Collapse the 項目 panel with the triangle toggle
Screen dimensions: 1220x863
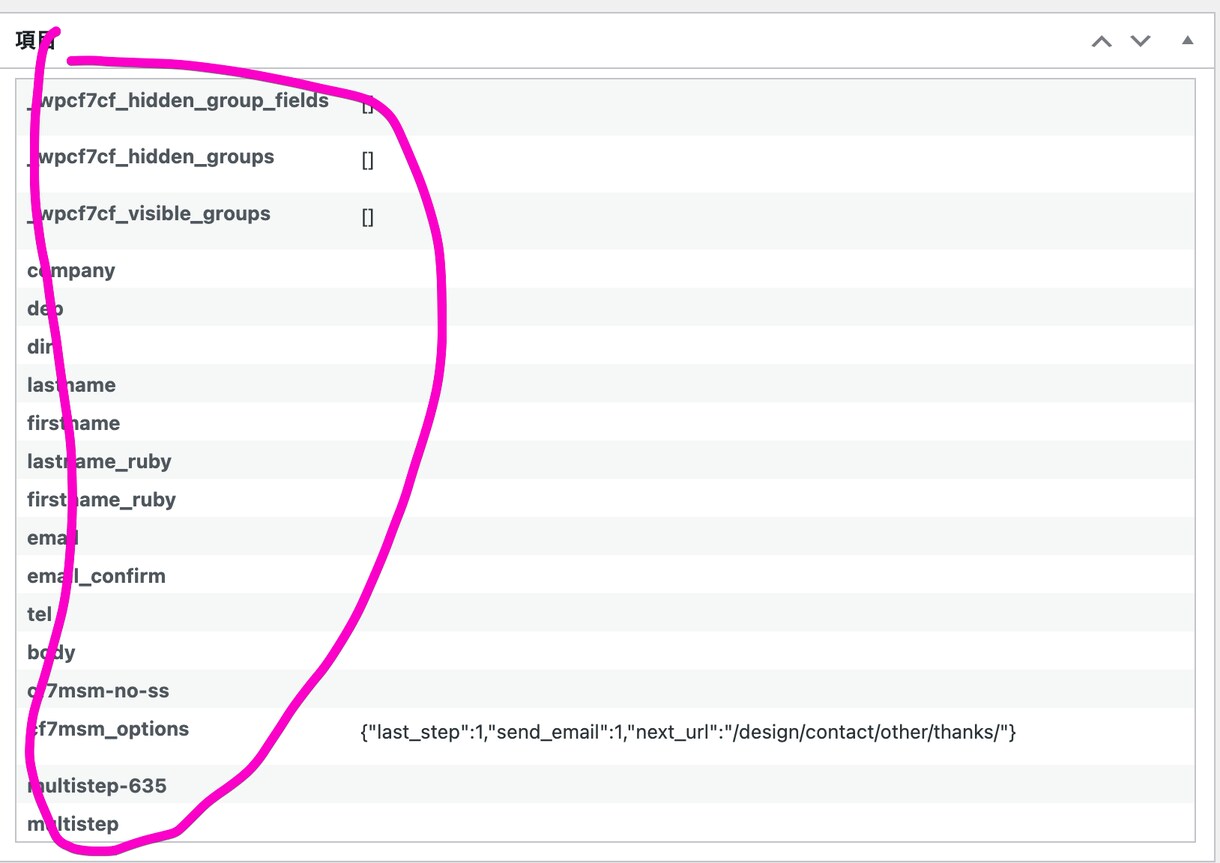point(1187,41)
